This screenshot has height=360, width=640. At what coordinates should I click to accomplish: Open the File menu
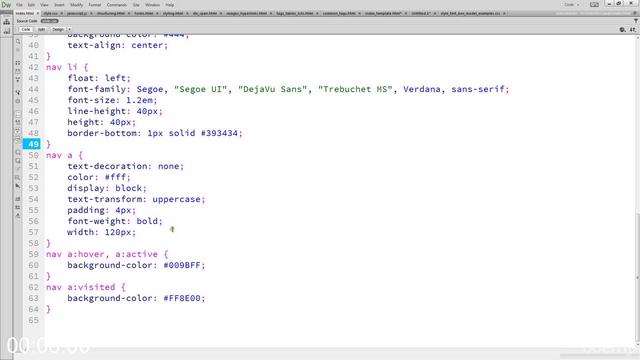click(x=19, y=5)
